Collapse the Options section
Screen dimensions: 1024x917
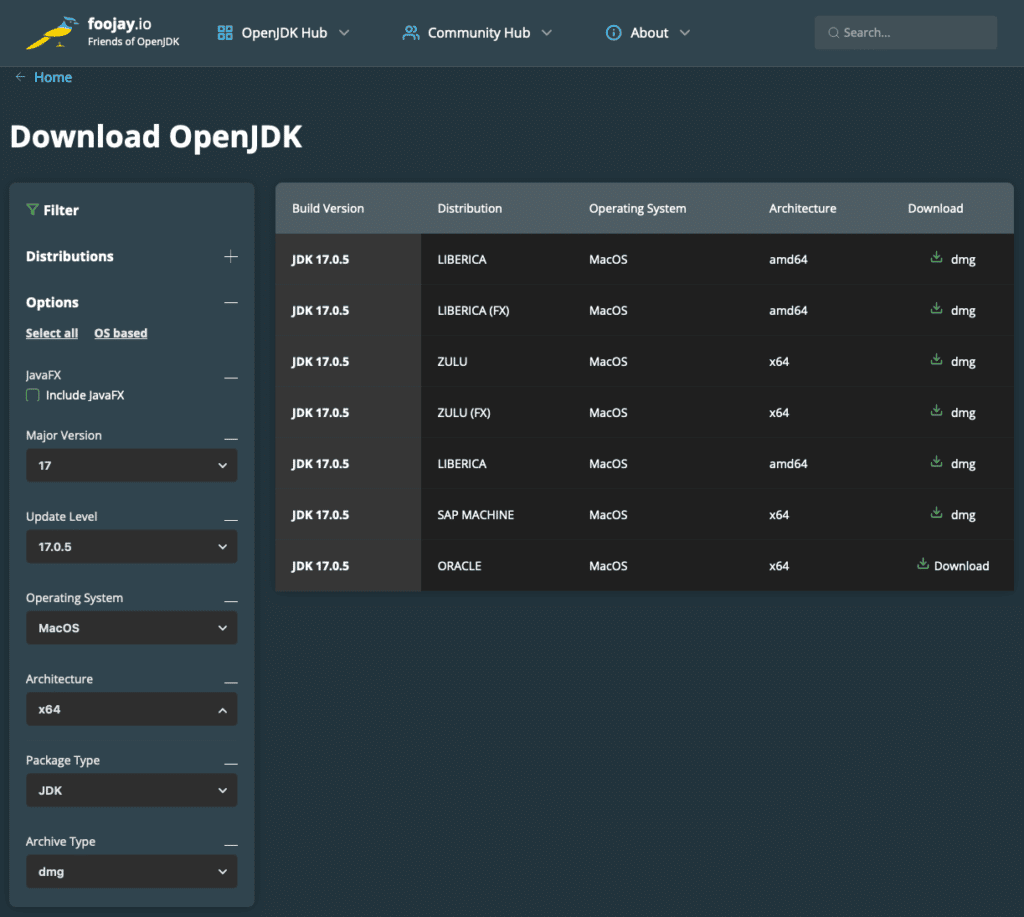click(x=231, y=302)
